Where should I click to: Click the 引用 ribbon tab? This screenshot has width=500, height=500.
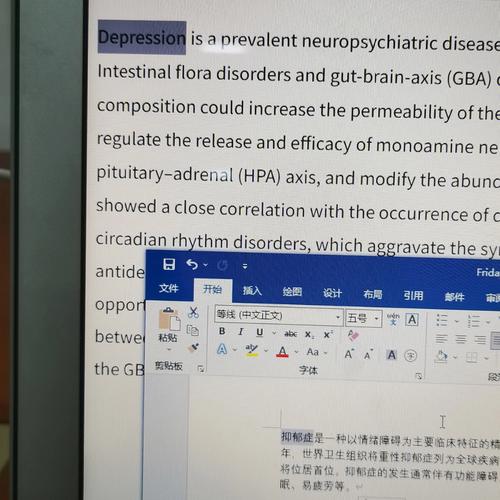coord(413,295)
